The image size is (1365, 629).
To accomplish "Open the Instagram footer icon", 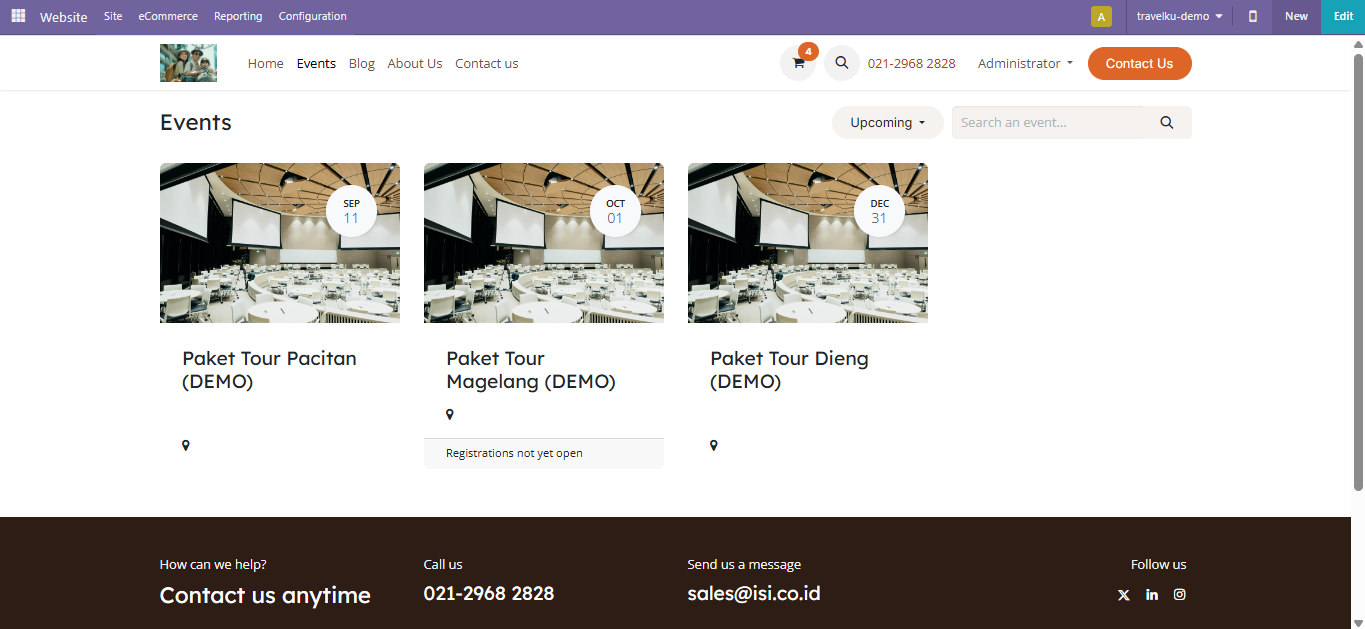I will (1180, 594).
